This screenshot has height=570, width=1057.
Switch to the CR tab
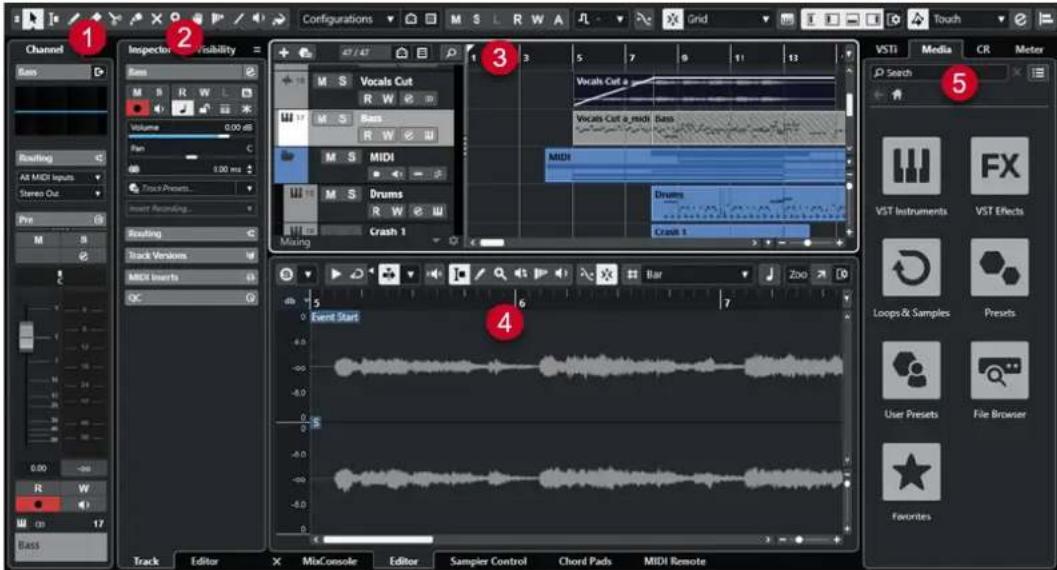(x=983, y=49)
